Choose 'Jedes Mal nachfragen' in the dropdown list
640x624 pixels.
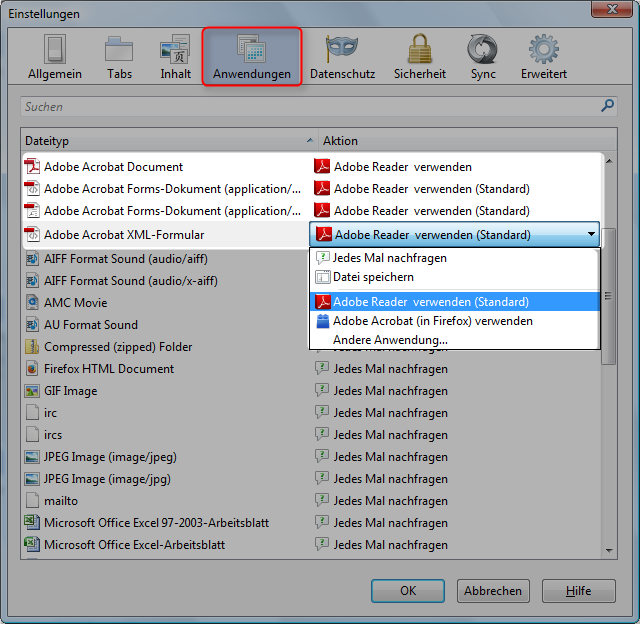click(x=390, y=258)
